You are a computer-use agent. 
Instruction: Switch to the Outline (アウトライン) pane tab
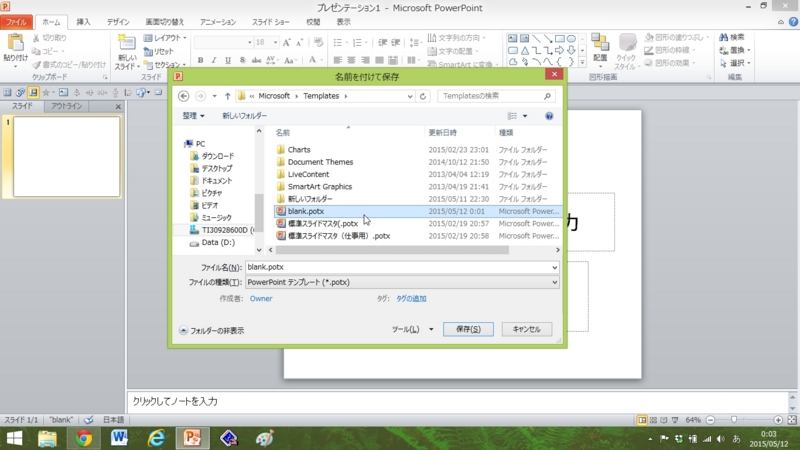66,106
